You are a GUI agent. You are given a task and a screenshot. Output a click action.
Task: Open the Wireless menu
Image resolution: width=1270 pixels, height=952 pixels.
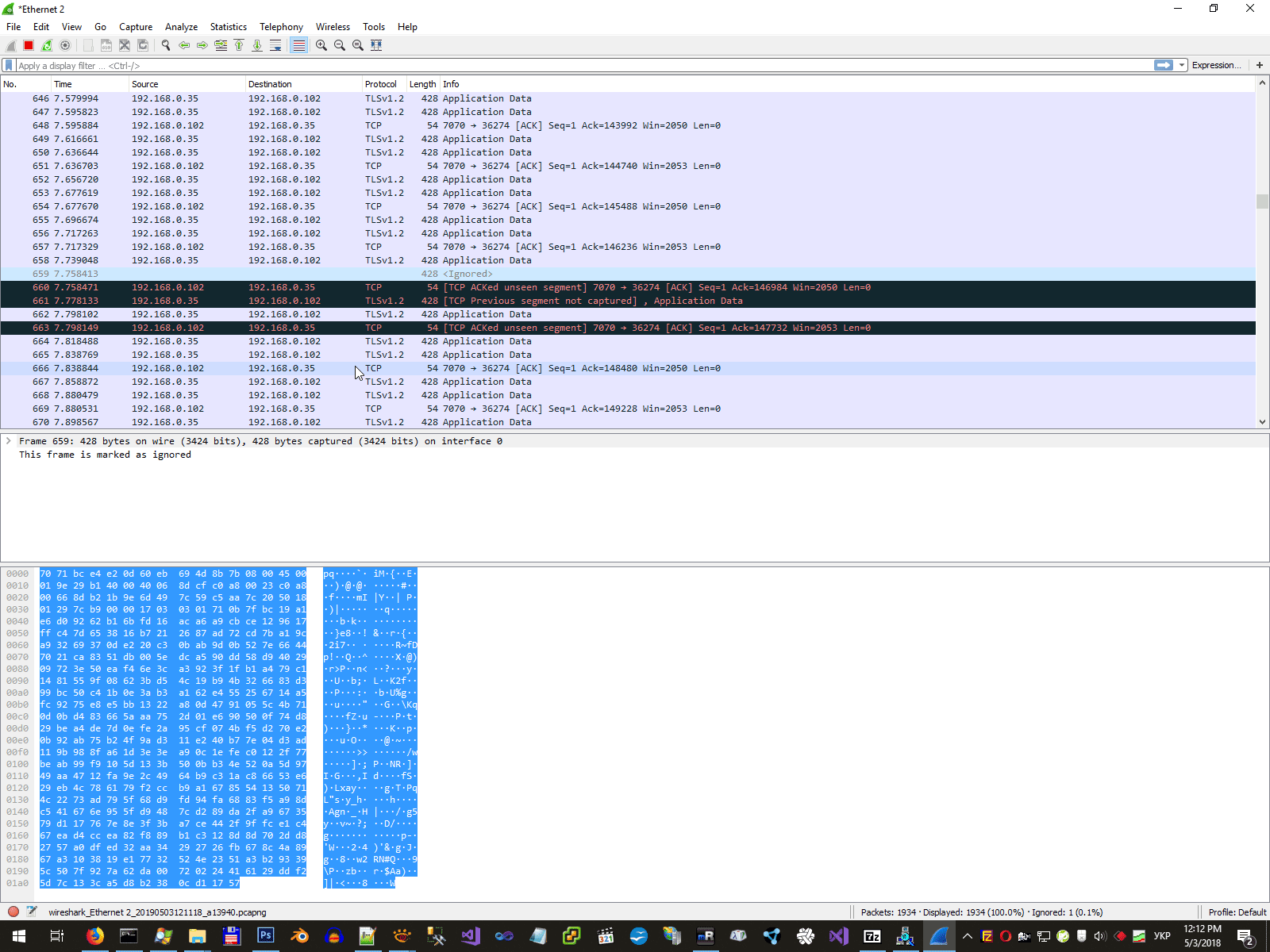point(333,27)
